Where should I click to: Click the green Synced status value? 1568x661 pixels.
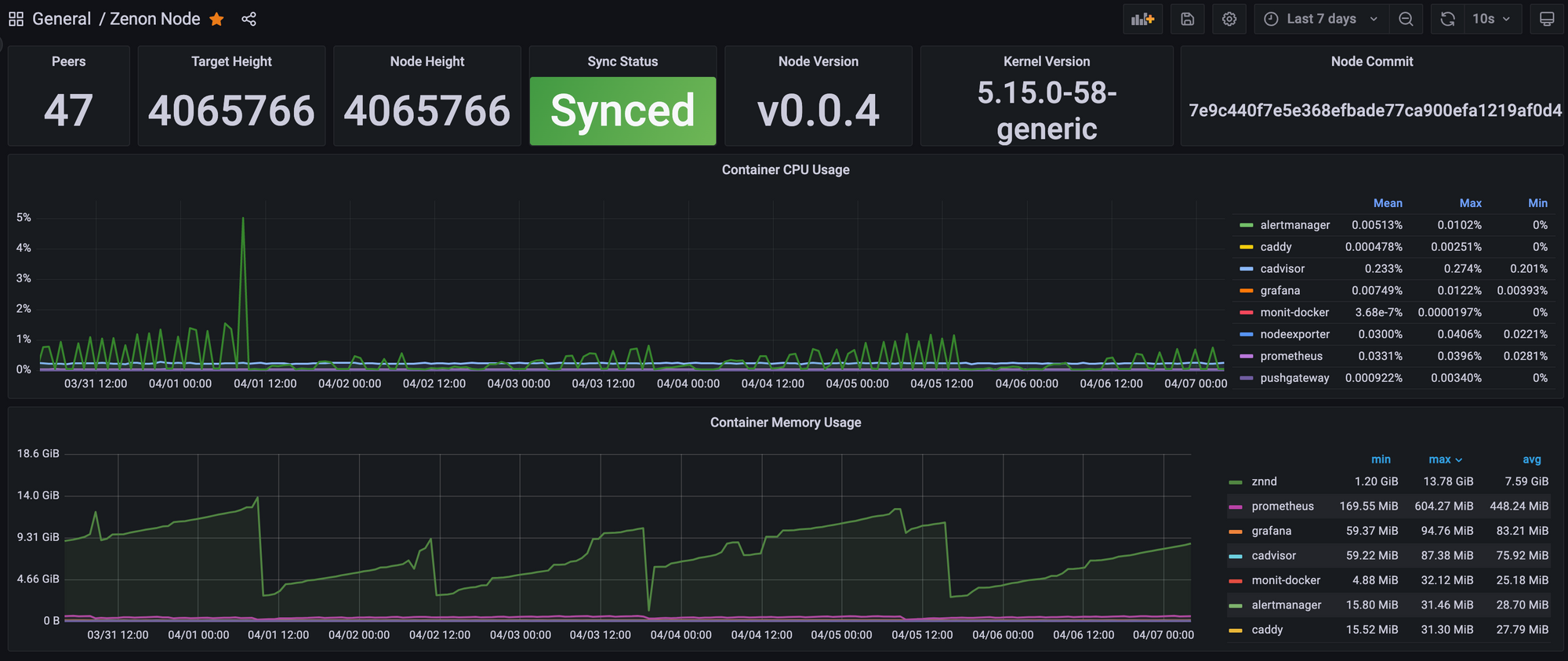pyautogui.click(x=622, y=111)
